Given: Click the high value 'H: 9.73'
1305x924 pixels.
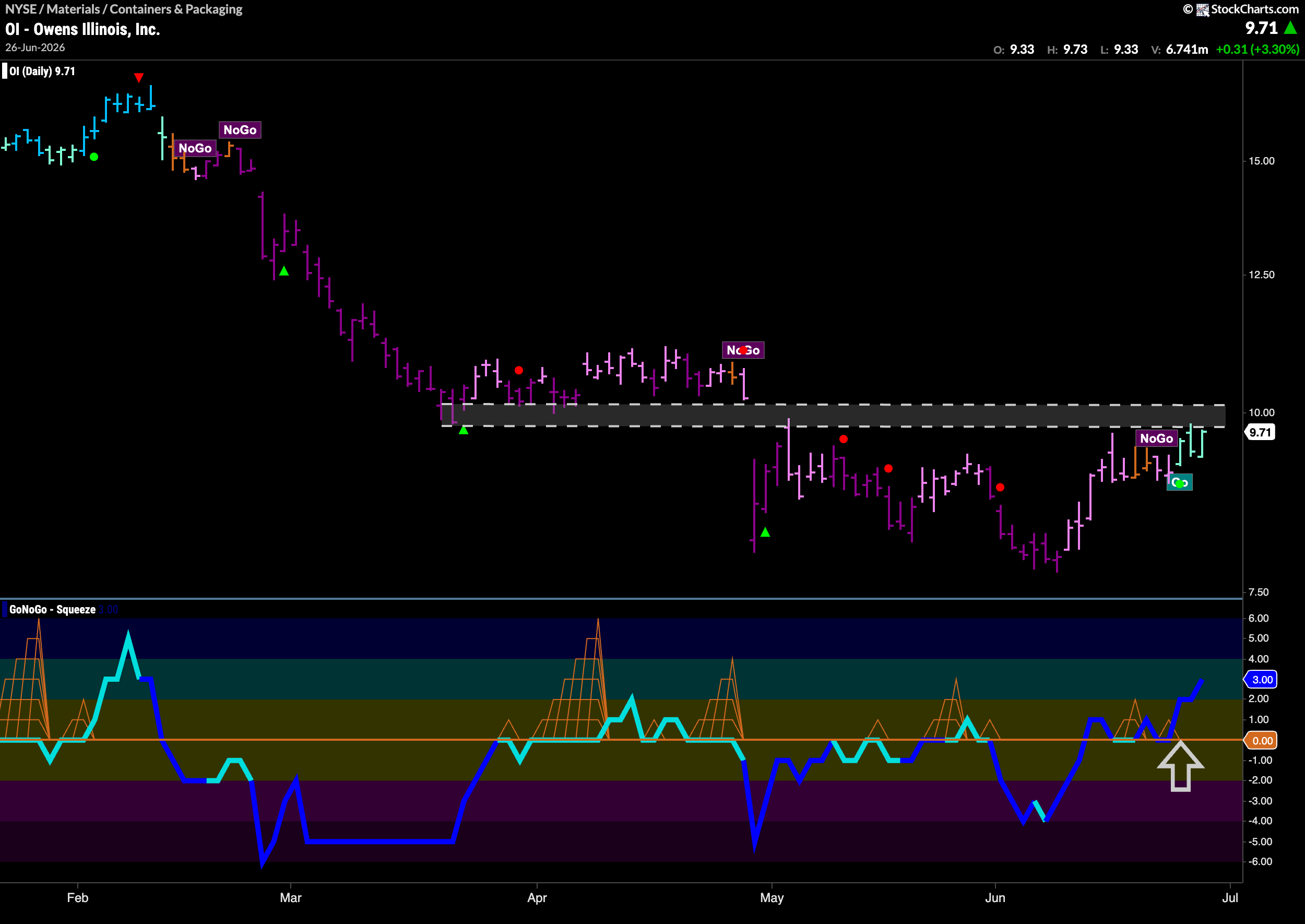Looking at the screenshot, I should coord(1067,50).
